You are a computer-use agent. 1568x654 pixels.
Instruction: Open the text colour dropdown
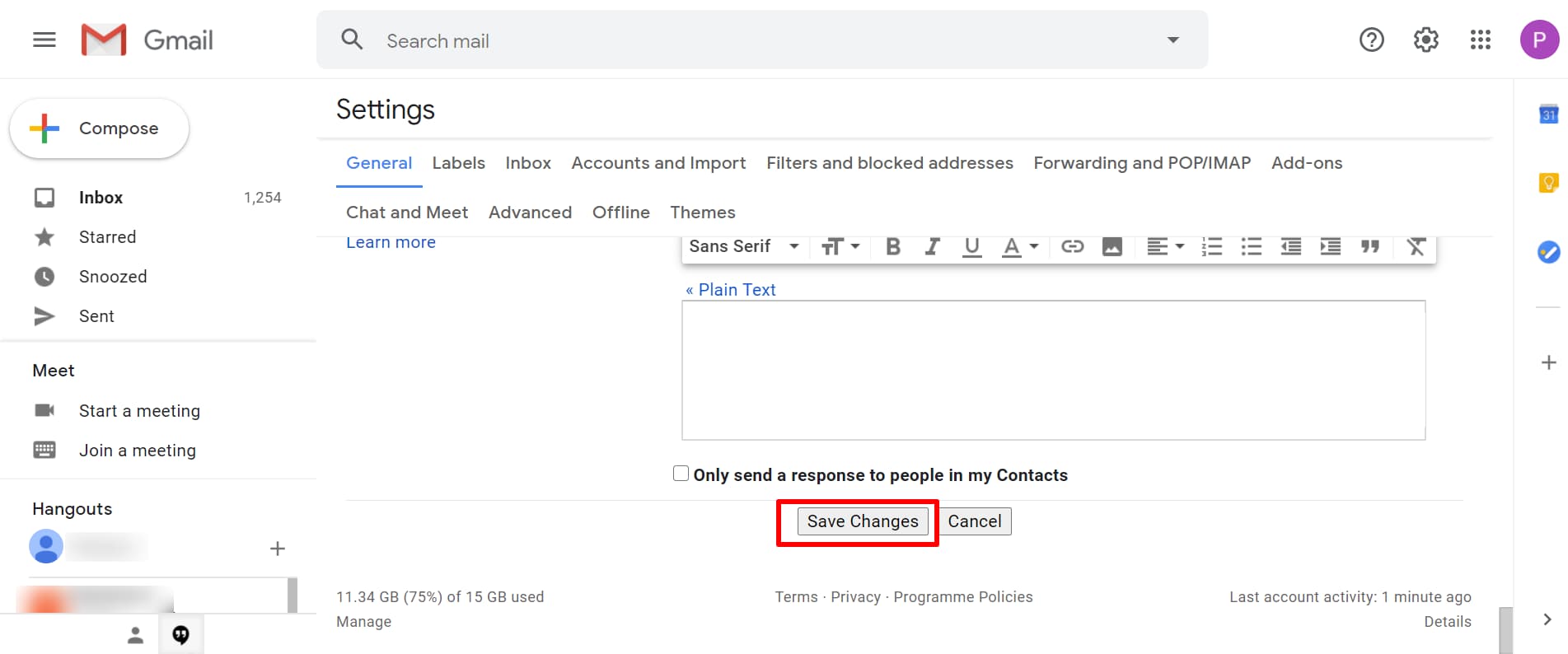tap(1019, 246)
